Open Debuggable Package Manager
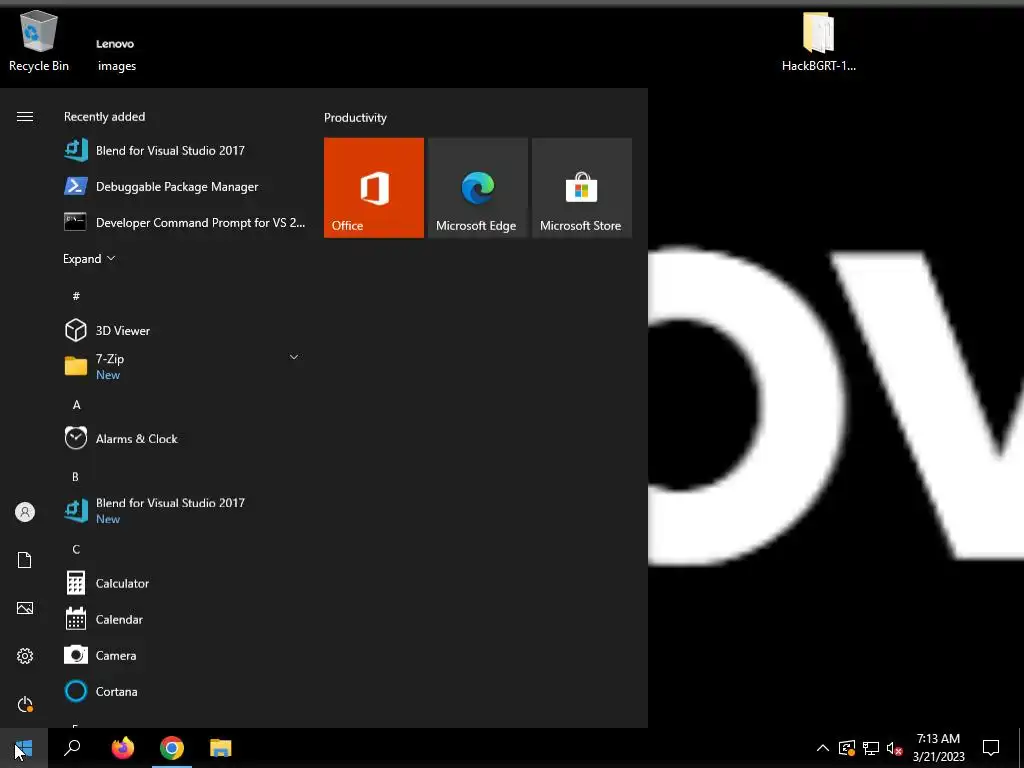 185,187
